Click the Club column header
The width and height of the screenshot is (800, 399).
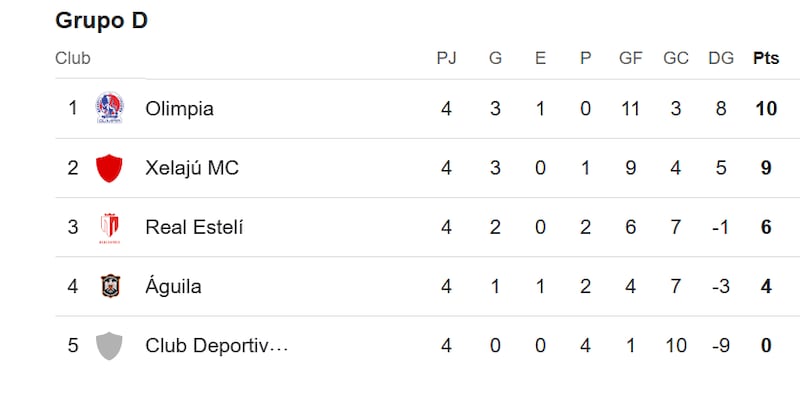[x=73, y=58]
